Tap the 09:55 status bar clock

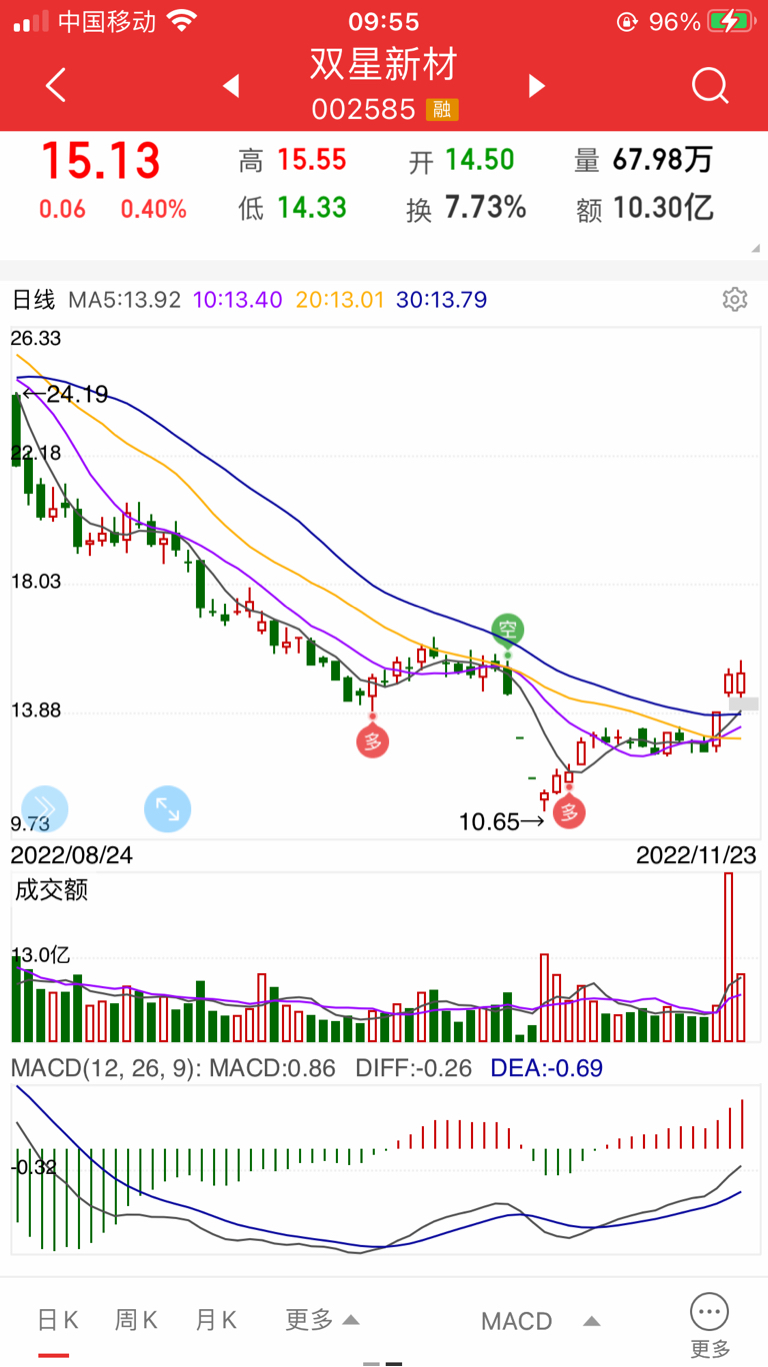(384, 21)
